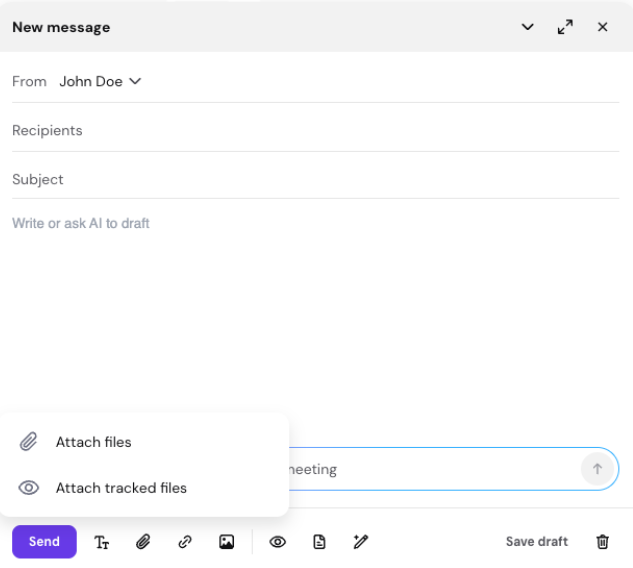Viewport: 633px width, 568px height.
Task: Open the From sender dropdown
Action: click(100, 82)
